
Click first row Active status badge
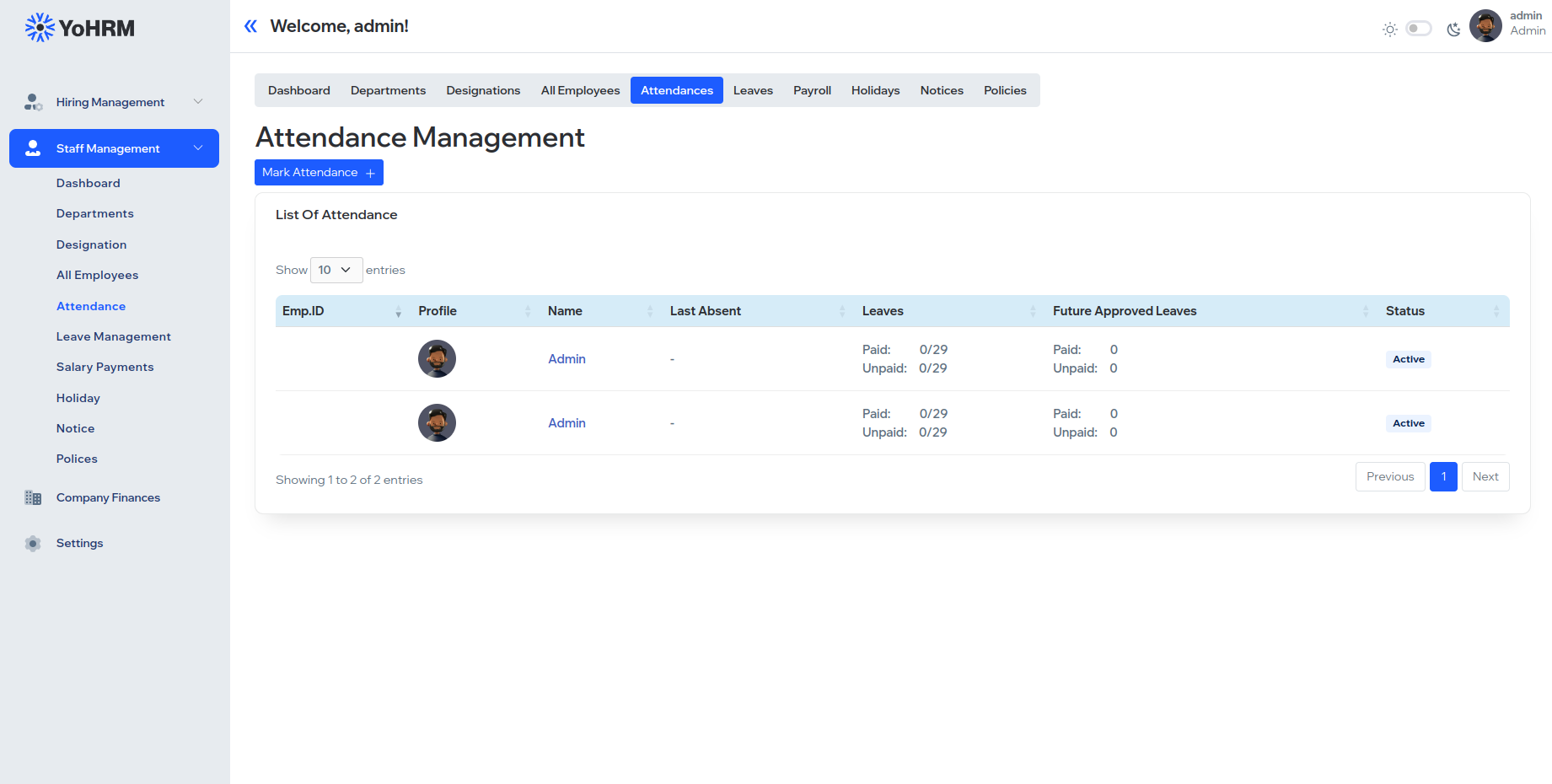pyautogui.click(x=1409, y=359)
